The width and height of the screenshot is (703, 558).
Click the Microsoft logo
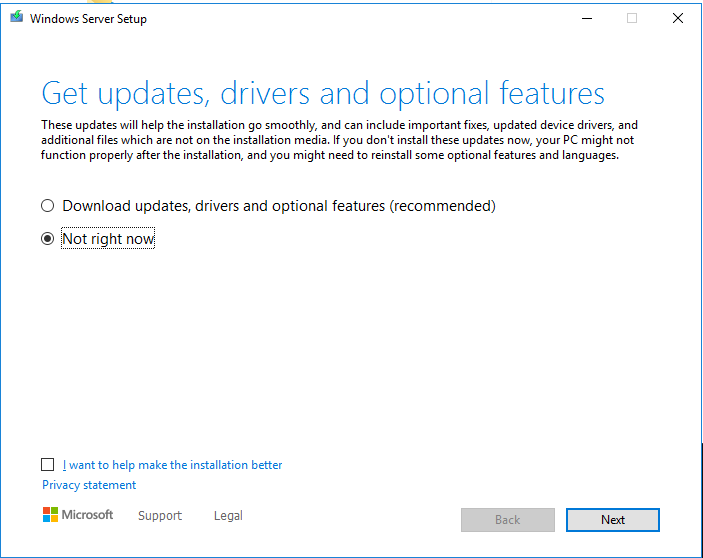[x=78, y=515]
